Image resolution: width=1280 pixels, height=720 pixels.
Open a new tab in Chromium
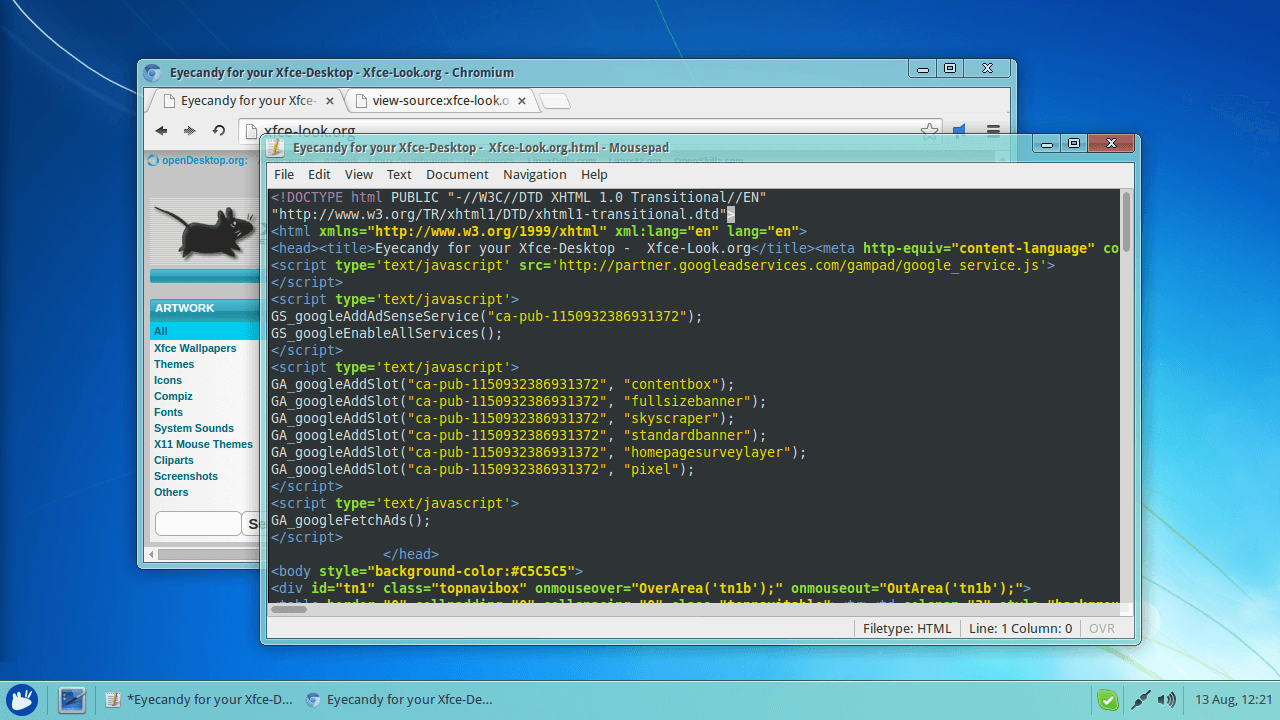(x=556, y=101)
